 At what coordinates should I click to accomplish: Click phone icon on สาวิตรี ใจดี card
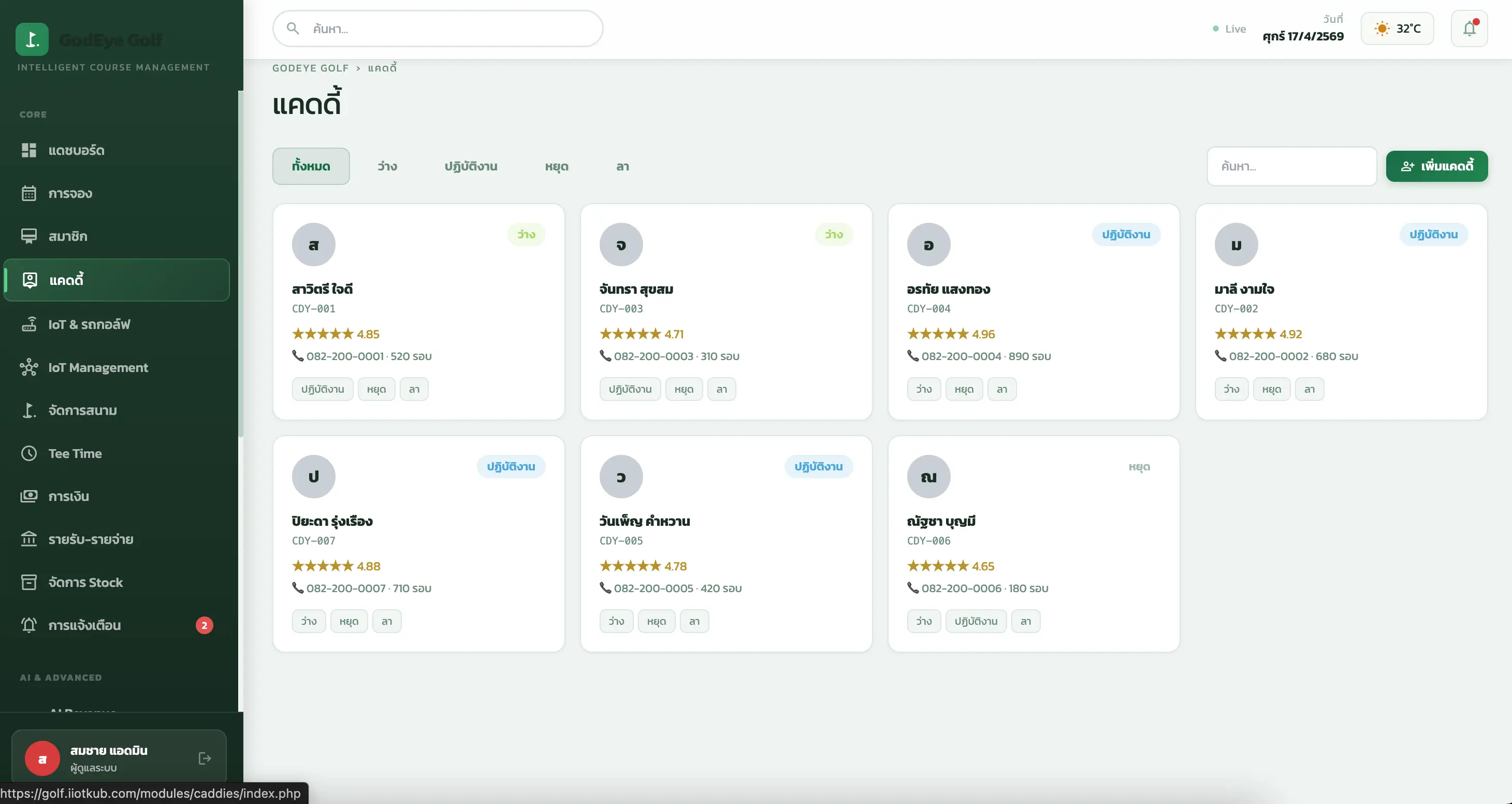[298, 355]
